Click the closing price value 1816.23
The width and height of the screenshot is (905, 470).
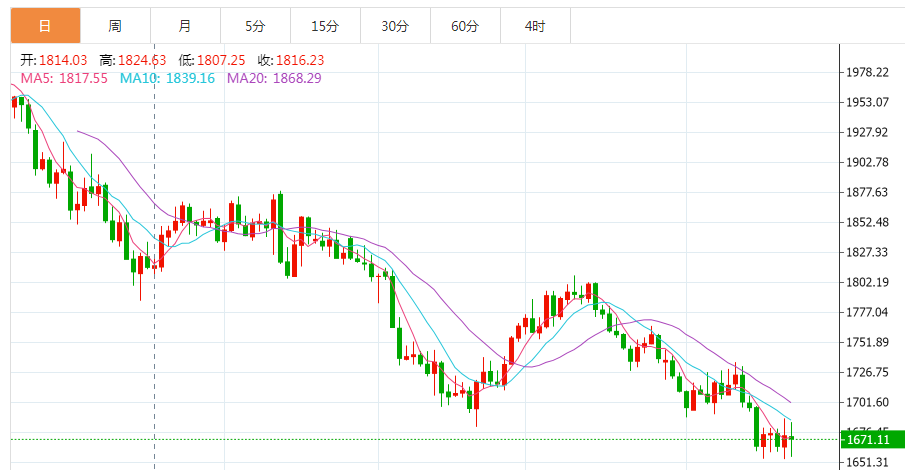click(x=303, y=61)
